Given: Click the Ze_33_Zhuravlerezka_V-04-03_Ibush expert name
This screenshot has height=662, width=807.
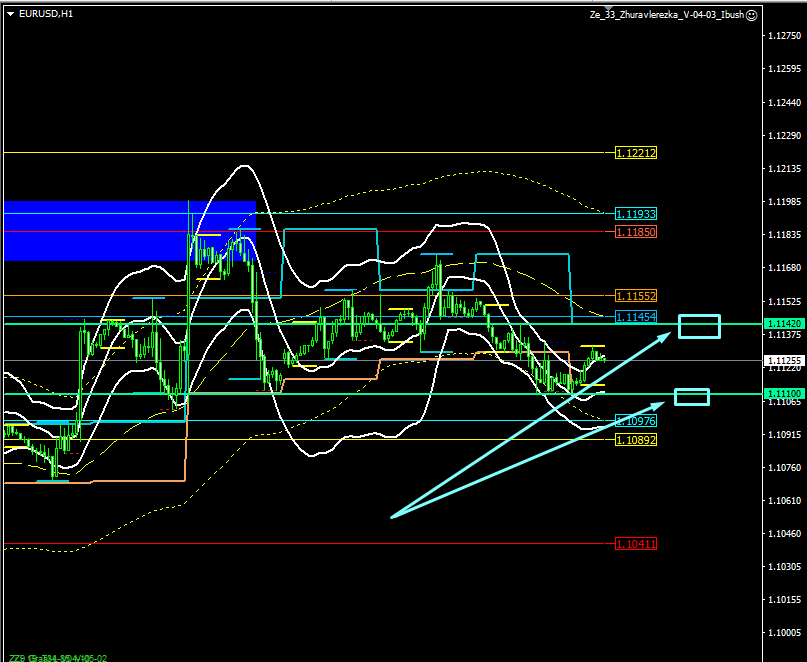Looking at the screenshot, I should (667, 15).
